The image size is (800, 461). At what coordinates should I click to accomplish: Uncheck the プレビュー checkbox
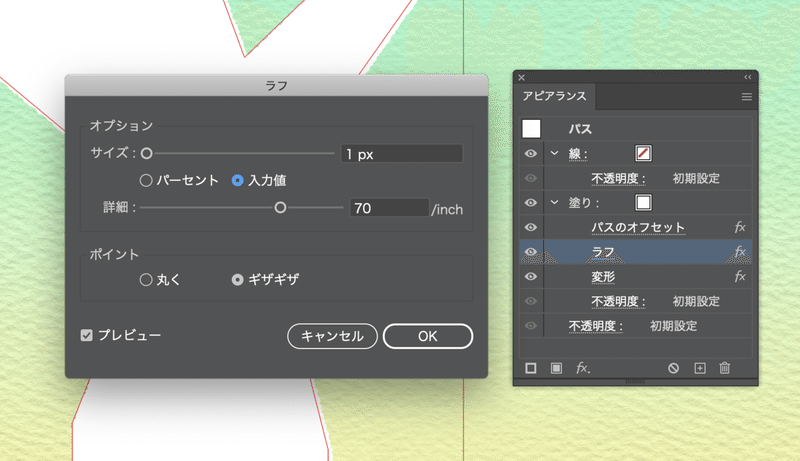tap(87, 335)
